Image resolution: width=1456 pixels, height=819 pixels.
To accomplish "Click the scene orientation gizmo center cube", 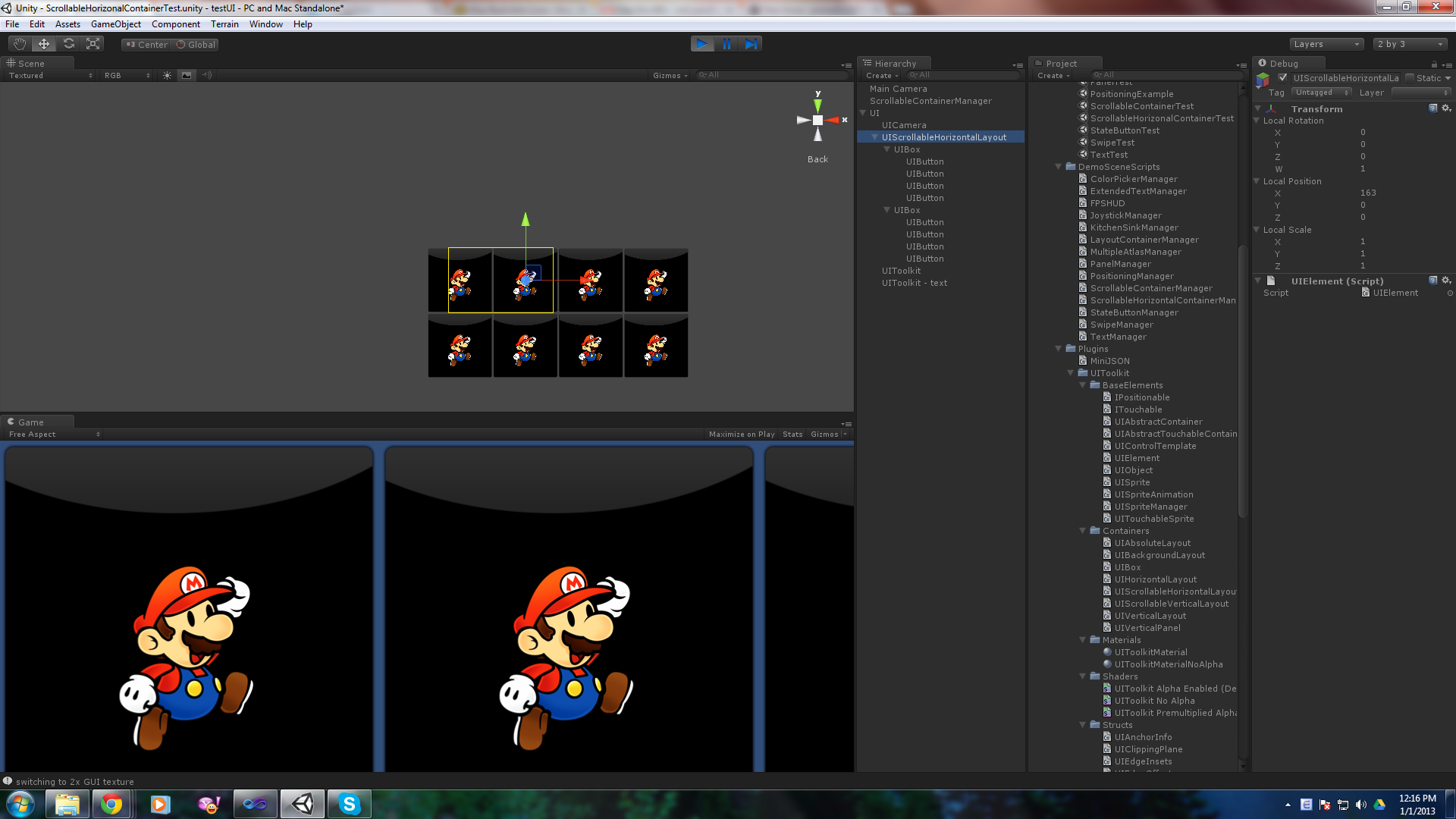I will [x=817, y=120].
